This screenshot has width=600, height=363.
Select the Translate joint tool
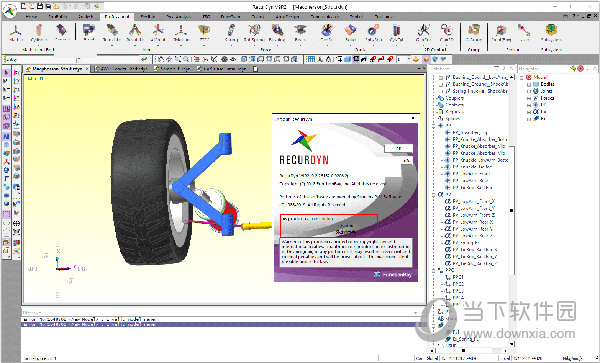coord(112,33)
